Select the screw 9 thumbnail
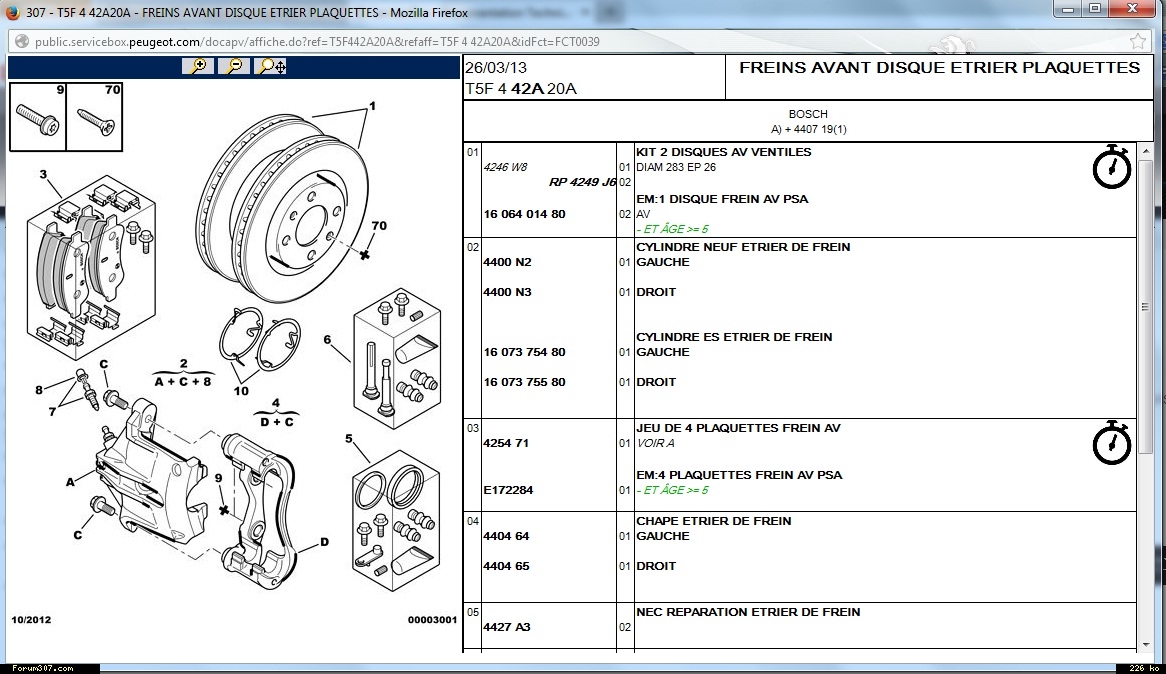The width and height of the screenshot is (1166, 674). 38,117
